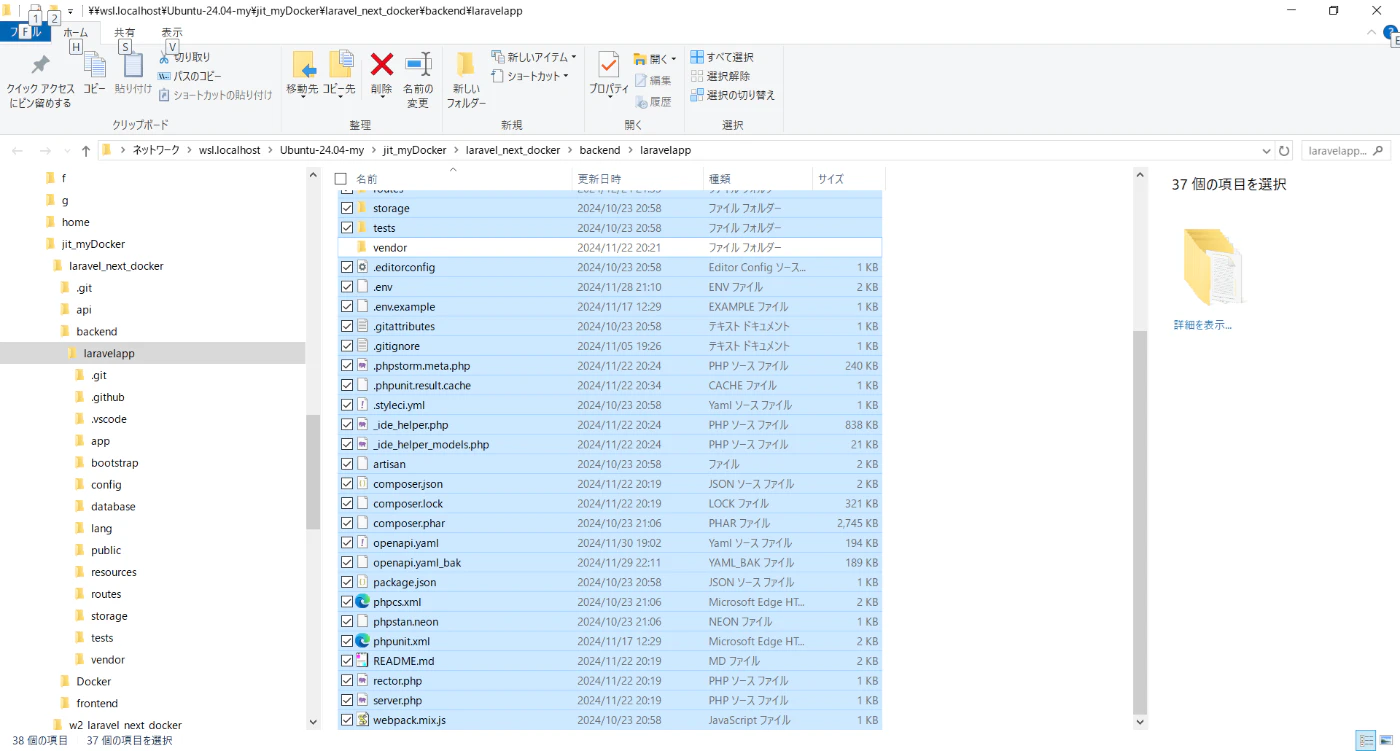1400x751 pixels.
Task: Pin to Quick Access icon
Action: [x=40, y=67]
